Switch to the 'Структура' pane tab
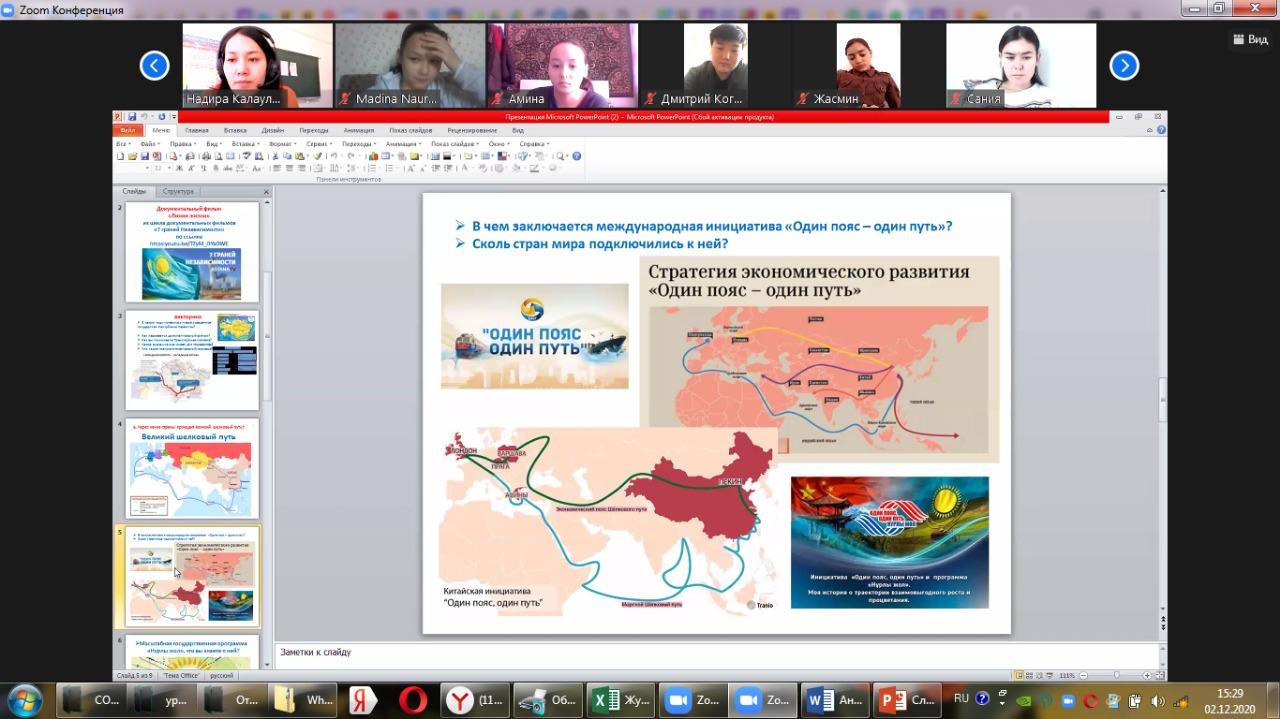 point(178,191)
